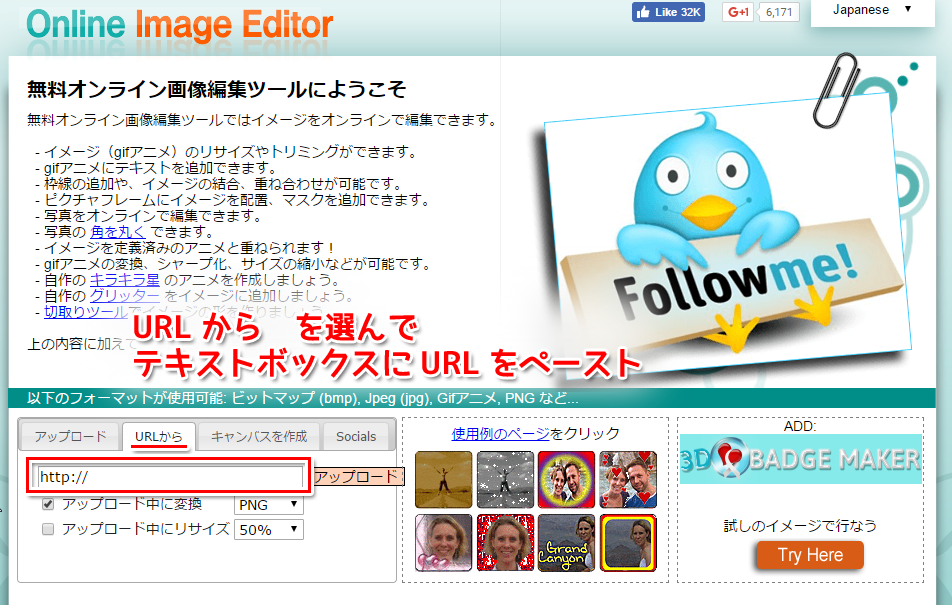The height and width of the screenshot is (605, 952).
Task: Select the sepia jumping person example thumbnail
Action: pos(443,479)
